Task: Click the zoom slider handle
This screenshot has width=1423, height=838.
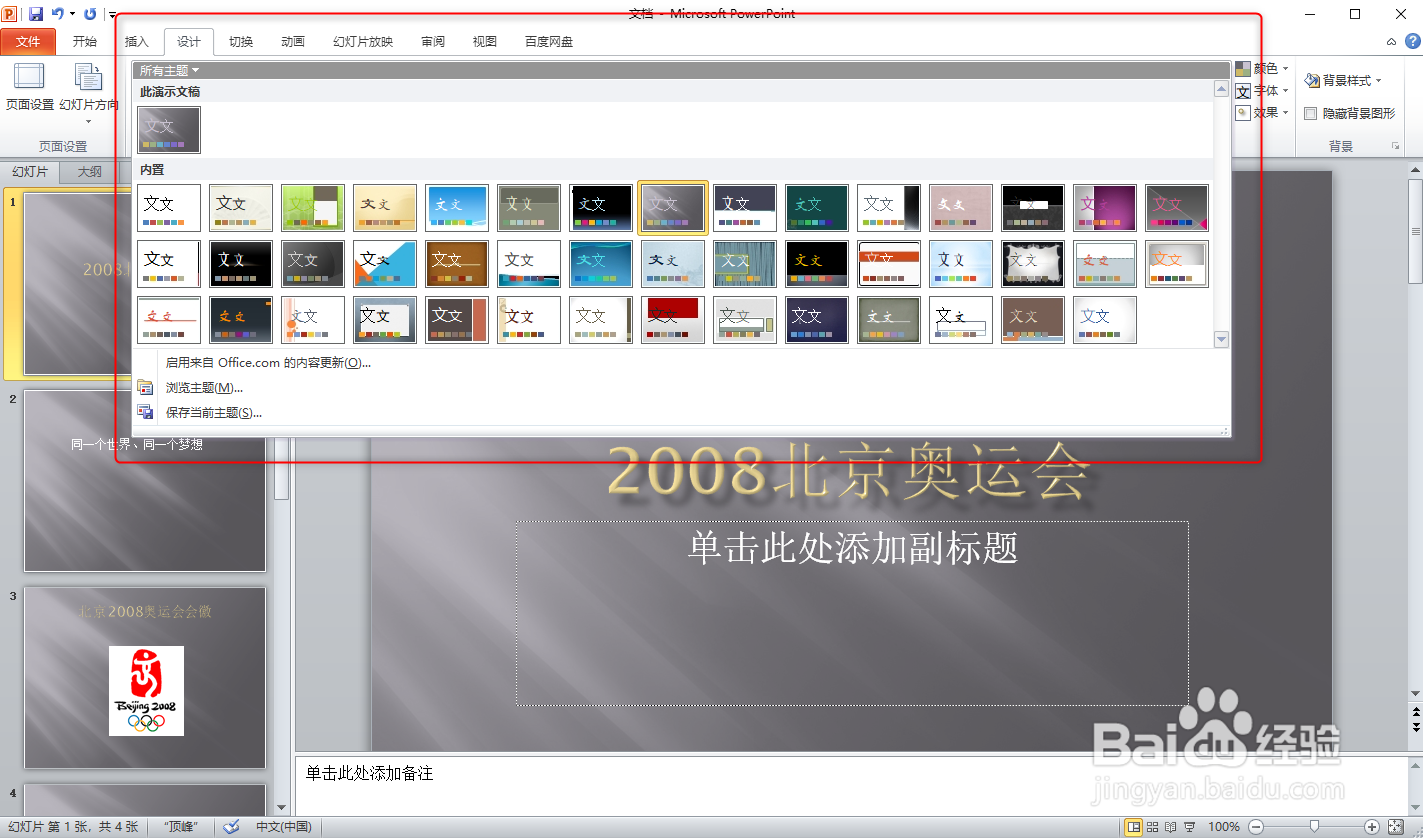Action: tap(1314, 827)
